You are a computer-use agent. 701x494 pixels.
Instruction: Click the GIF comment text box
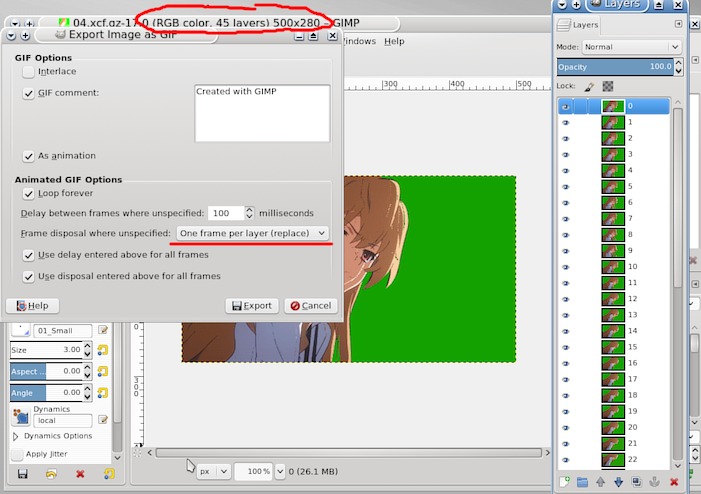(x=262, y=113)
